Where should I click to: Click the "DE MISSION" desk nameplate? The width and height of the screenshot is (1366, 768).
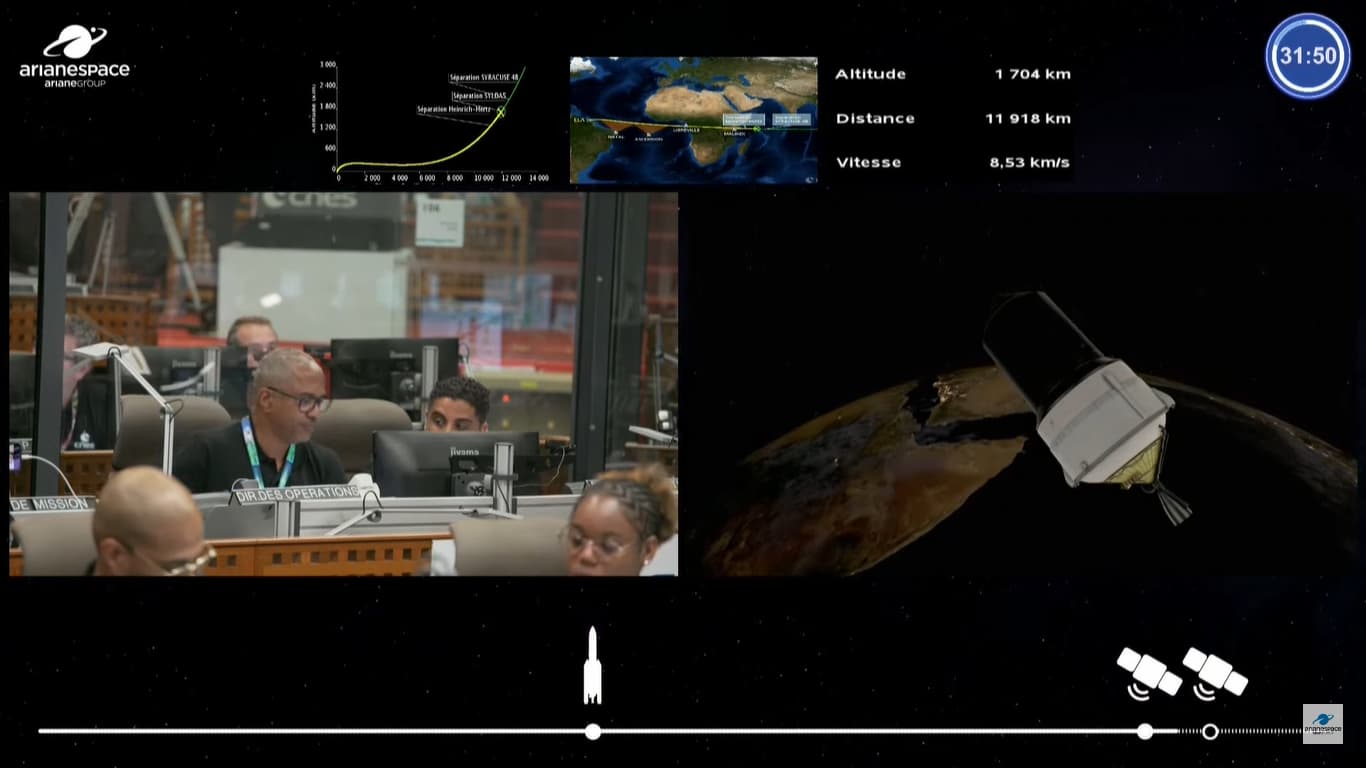point(51,504)
